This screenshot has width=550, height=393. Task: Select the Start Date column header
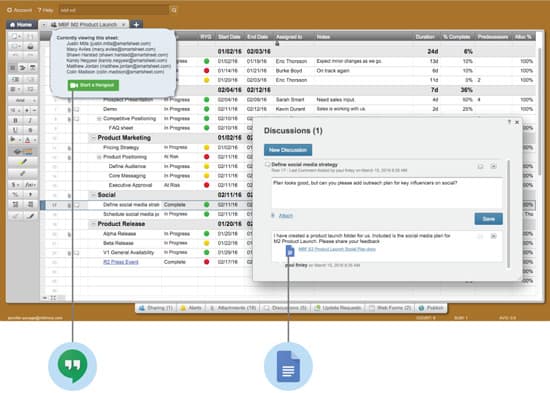[229, 36]
